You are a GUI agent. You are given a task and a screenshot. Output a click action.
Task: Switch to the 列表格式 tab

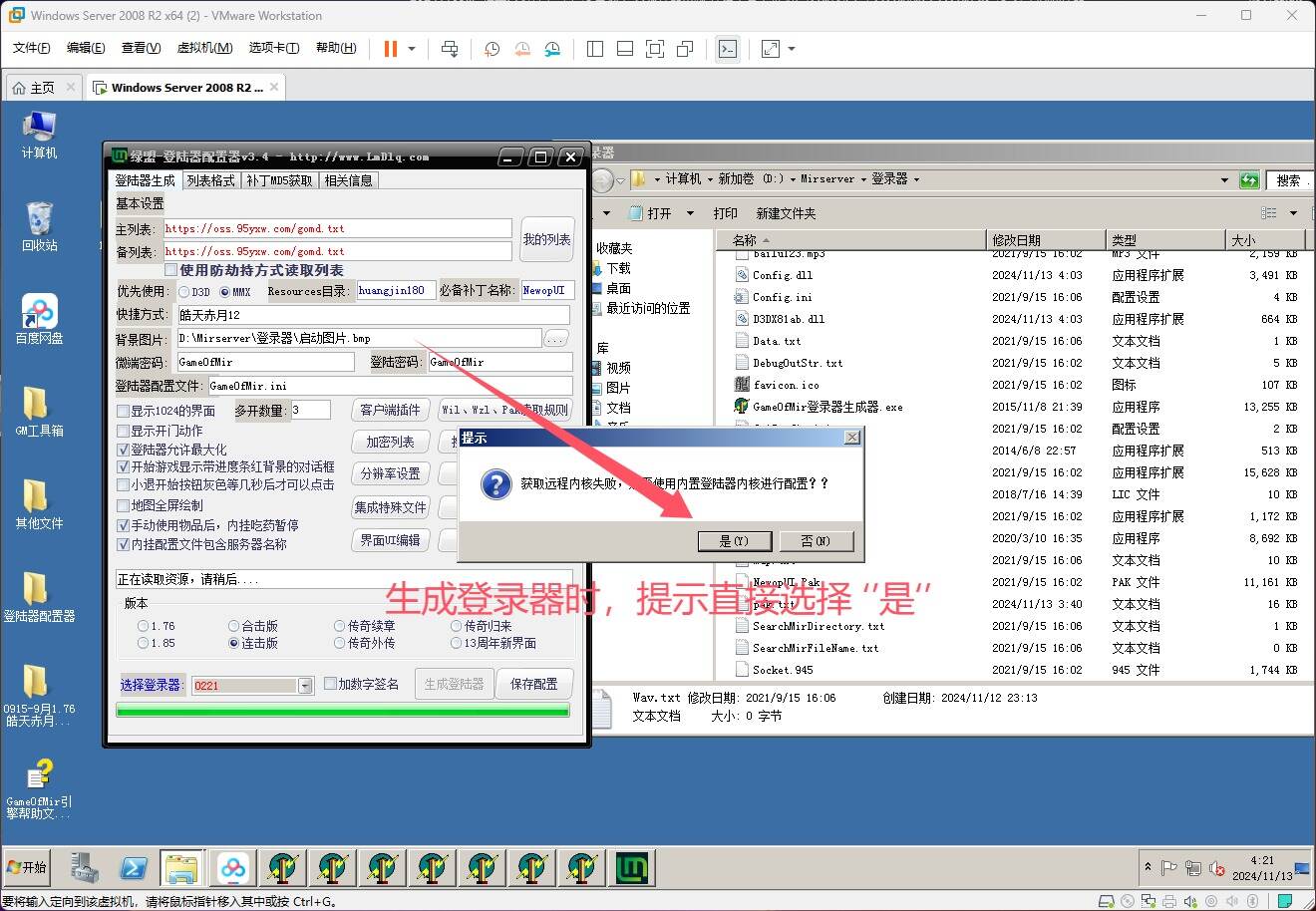pyautogui.click(x=210, y=180)
